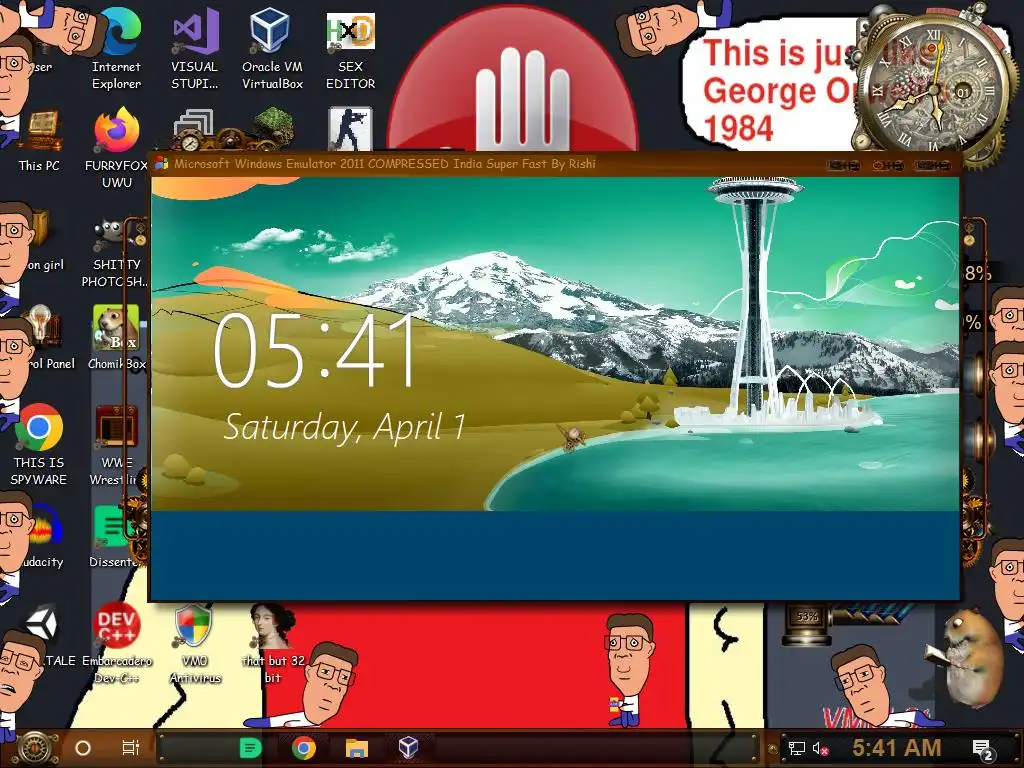Launch THIS IS SPYWARE Chrome shortcut
This screenshot has width=1024, height=768.
click(39, 445)
